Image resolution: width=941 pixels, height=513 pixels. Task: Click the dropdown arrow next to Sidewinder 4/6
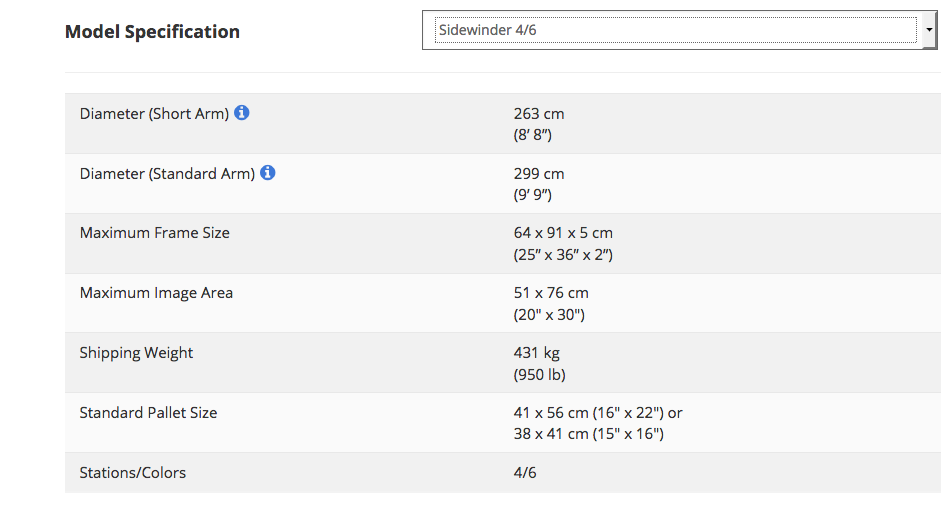(928, 30)
